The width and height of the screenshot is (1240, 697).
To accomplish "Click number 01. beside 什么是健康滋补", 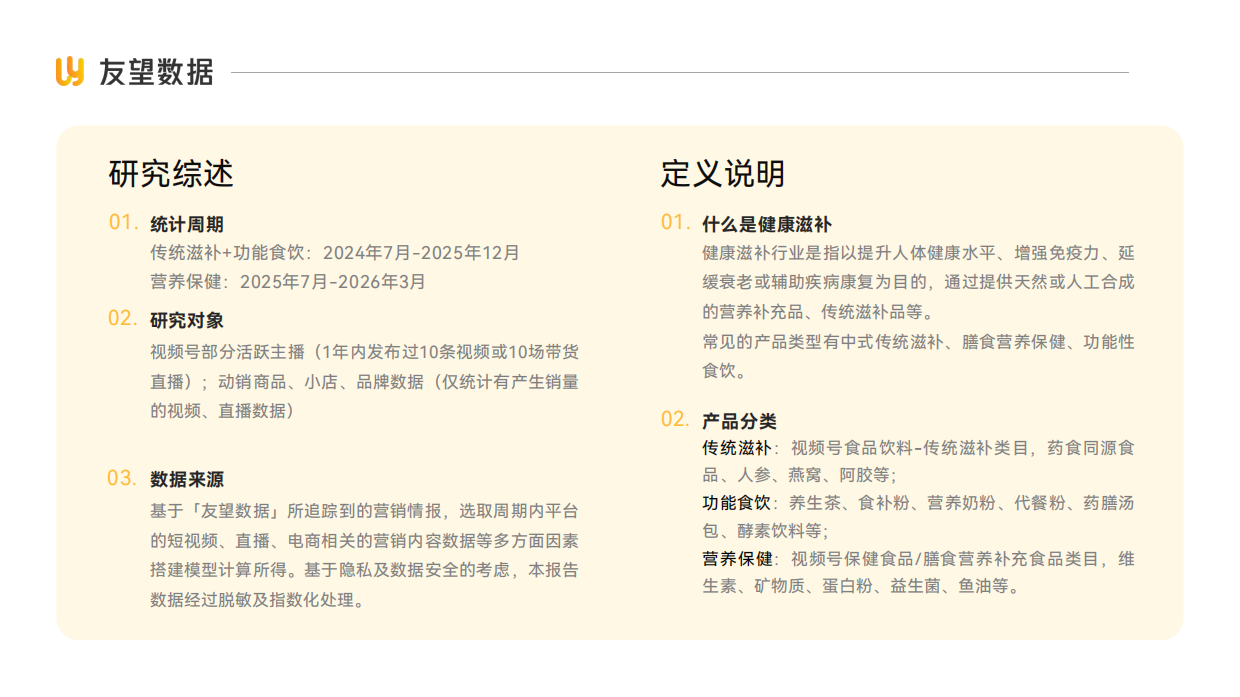I will 675,222.
